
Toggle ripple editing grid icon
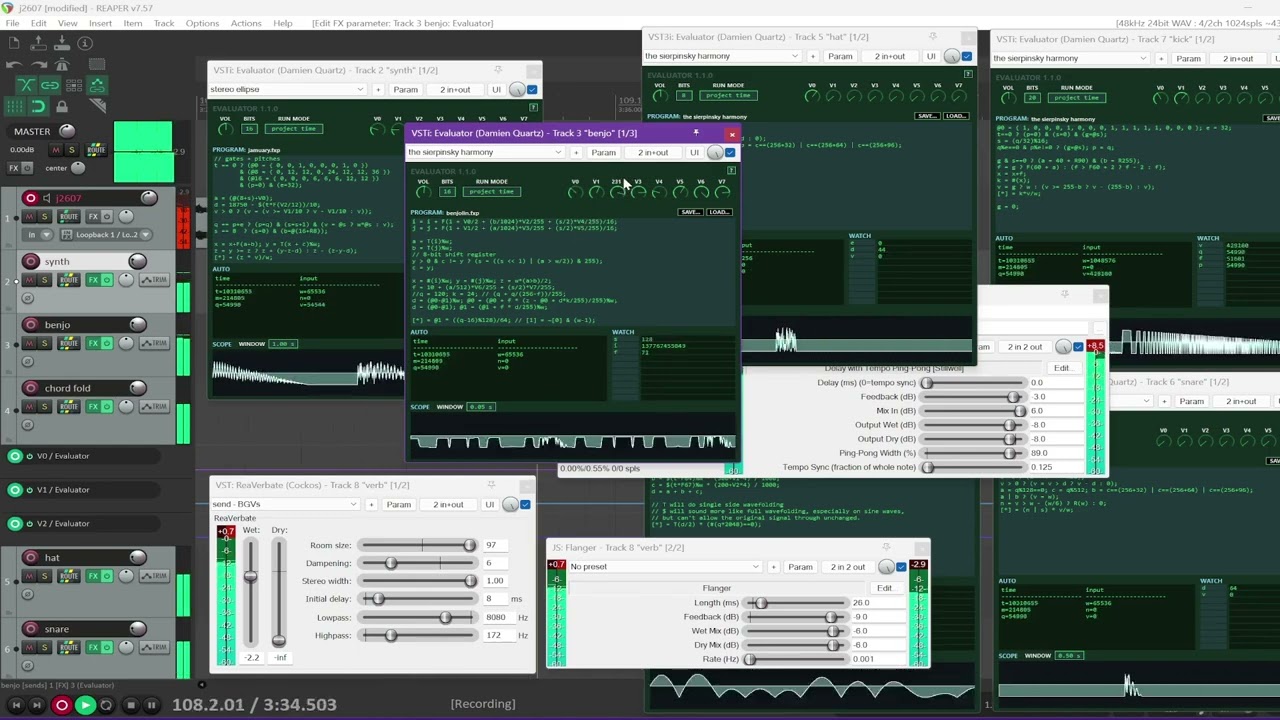(74, 86)
